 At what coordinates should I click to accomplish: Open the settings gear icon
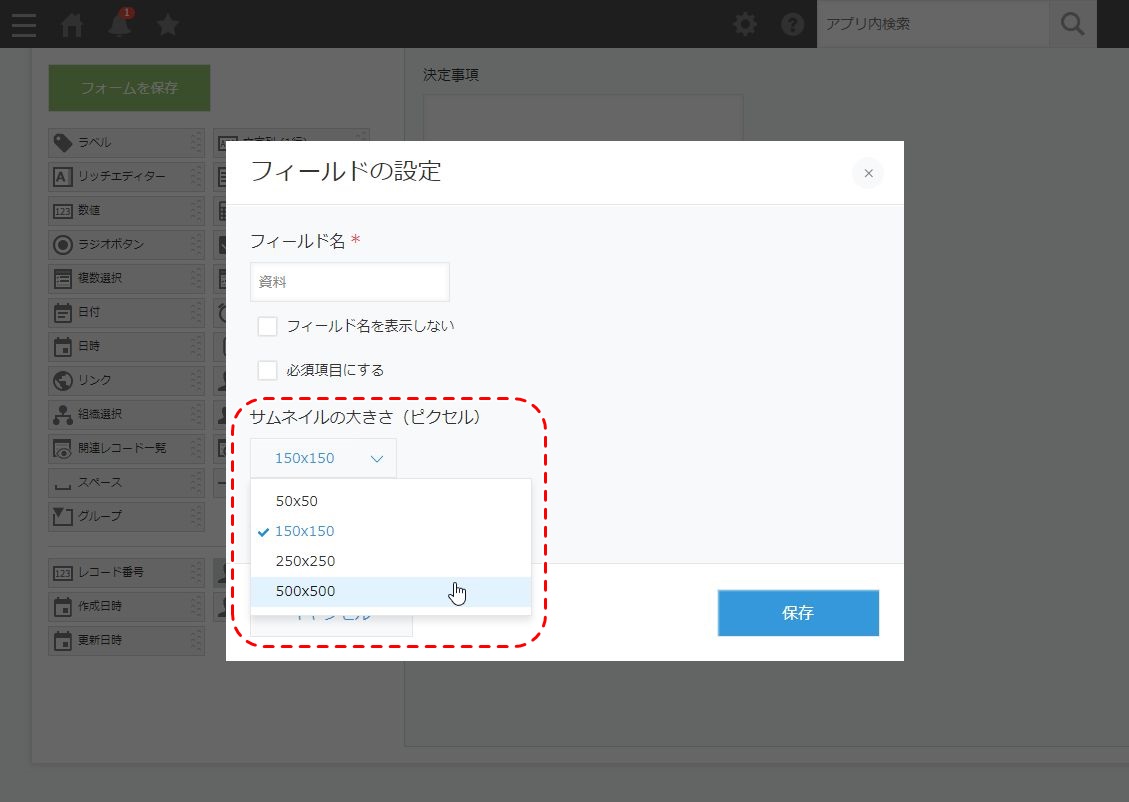(x=745, y=24)
